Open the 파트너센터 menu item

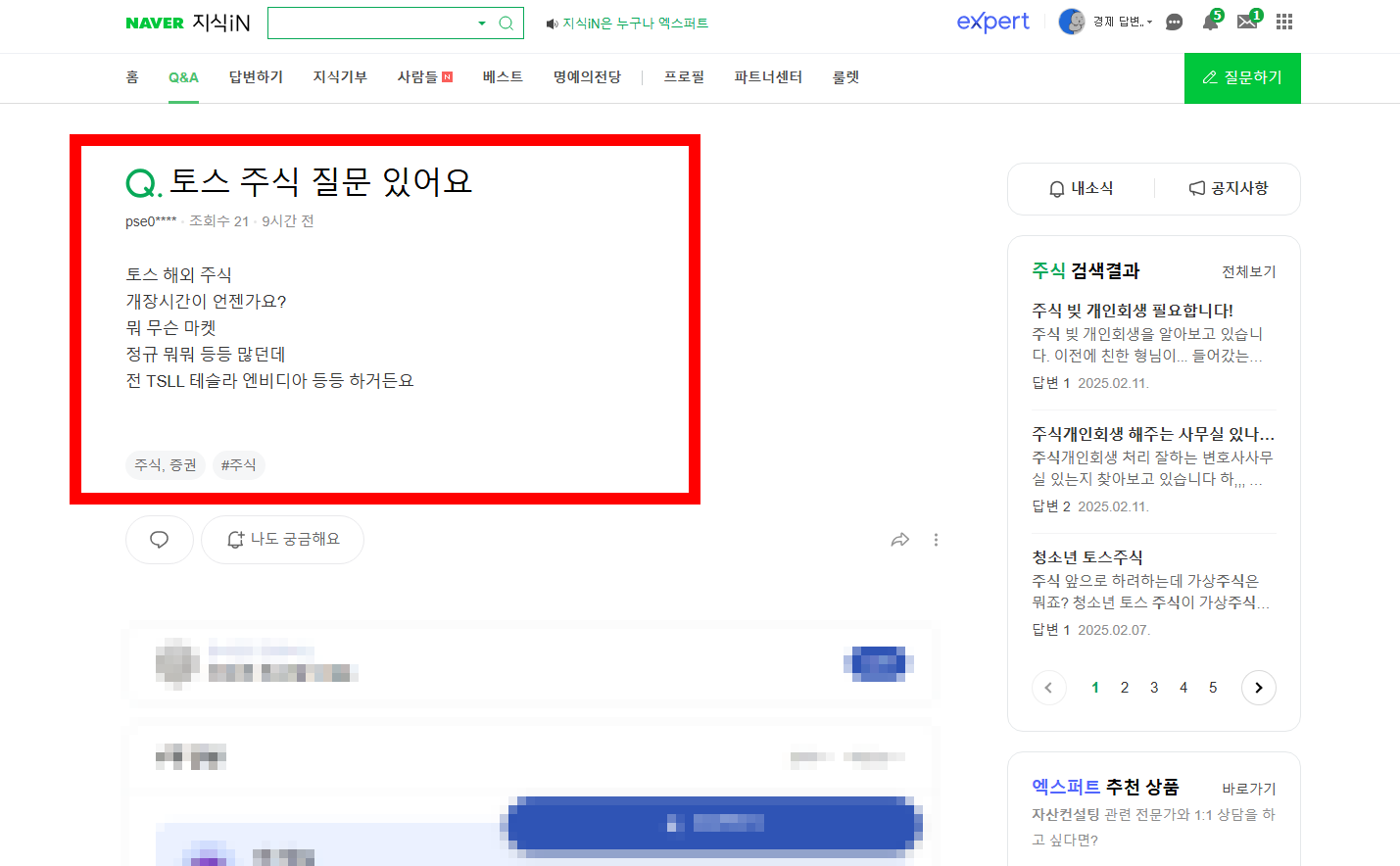point(768,76)
